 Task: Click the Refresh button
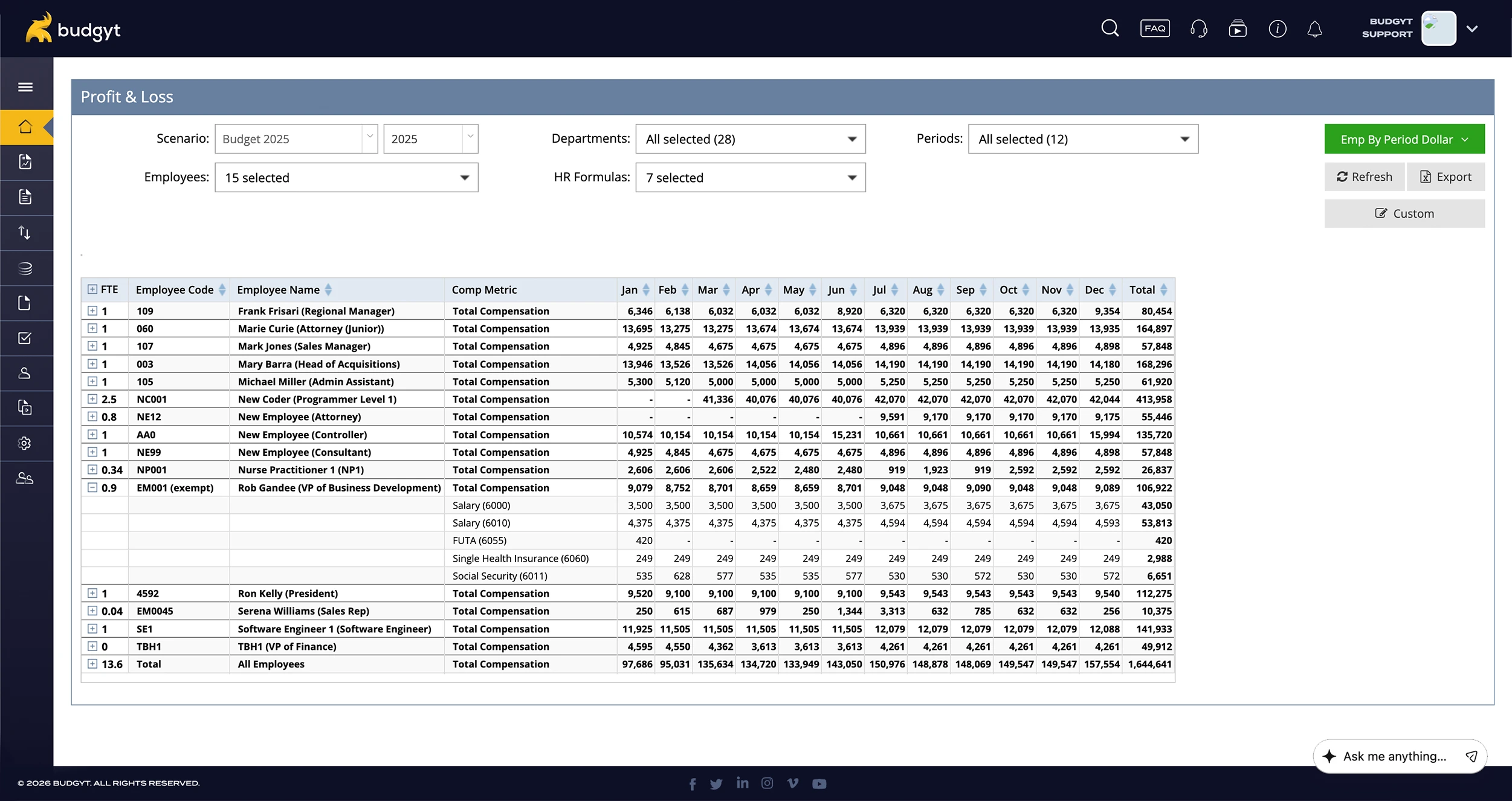pyautogui.click(x=1364, y=177)
